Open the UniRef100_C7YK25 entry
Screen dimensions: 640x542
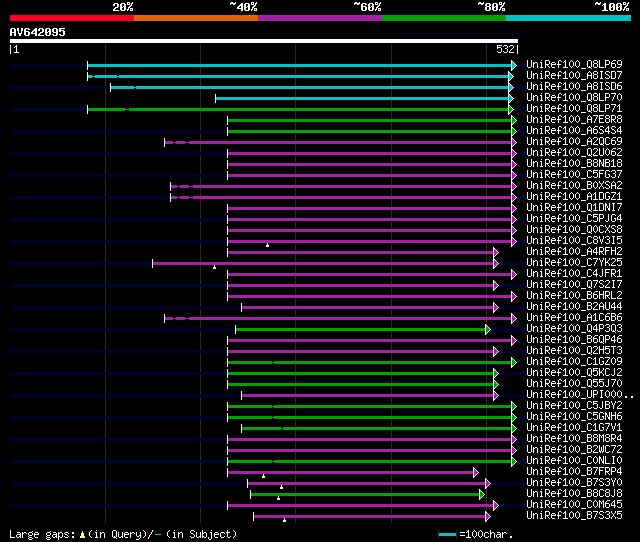574,263
